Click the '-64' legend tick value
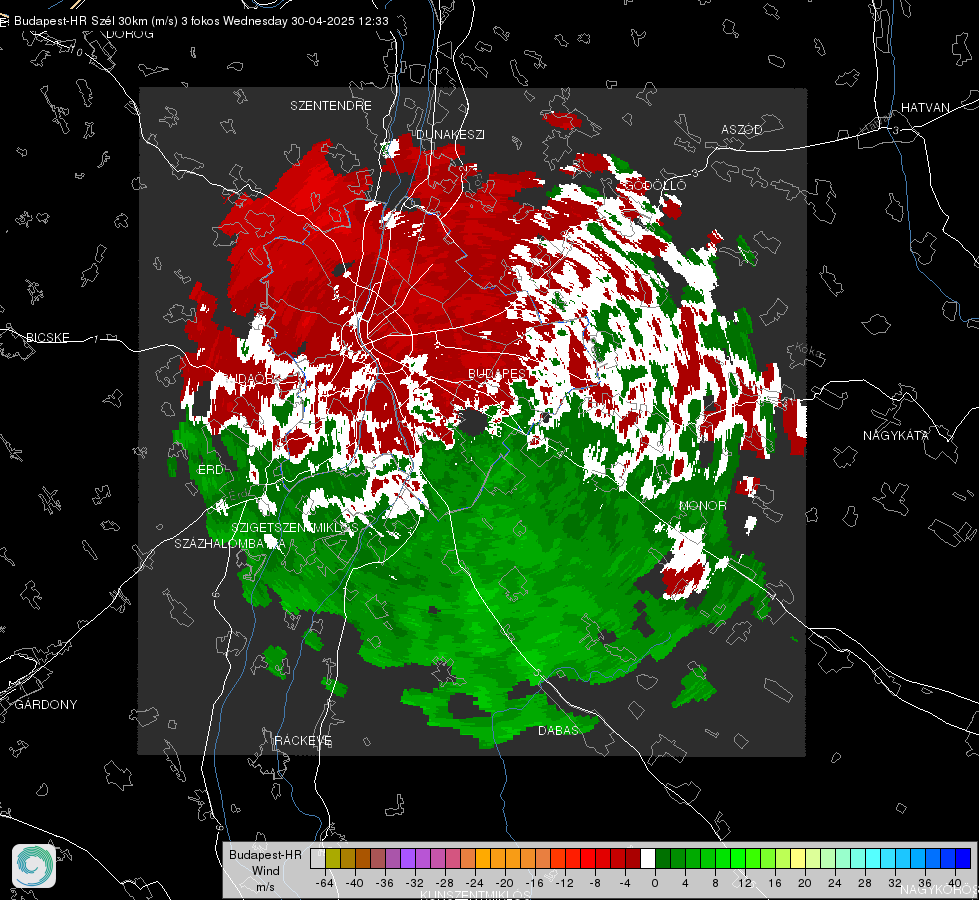The height and width of the screenshot is (900, 979). pos(325,883)
